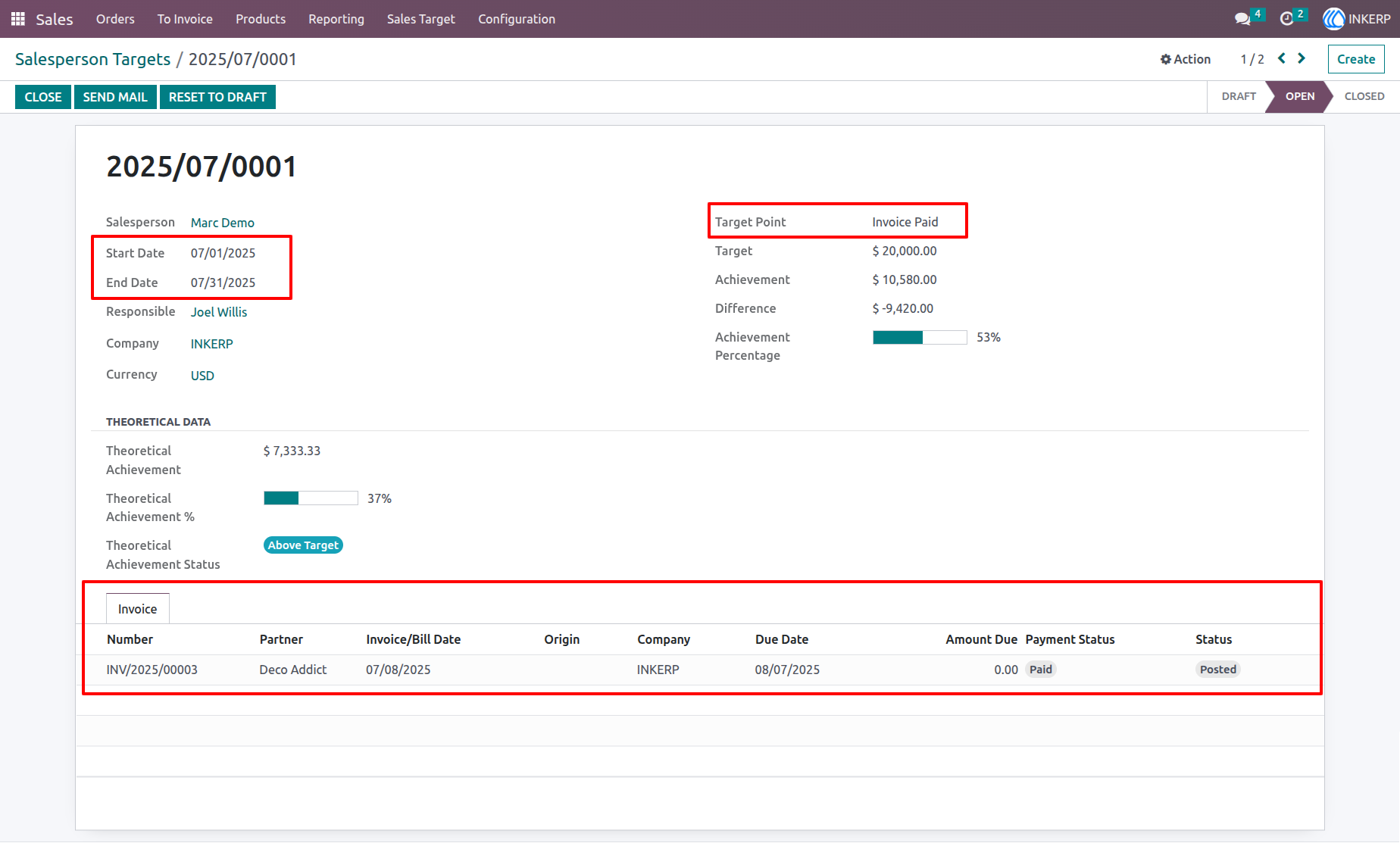The height and width of the screenshot is (843, 1400).
Task: Click the Target value $ 20,000.00
Action: pos(905,251)
